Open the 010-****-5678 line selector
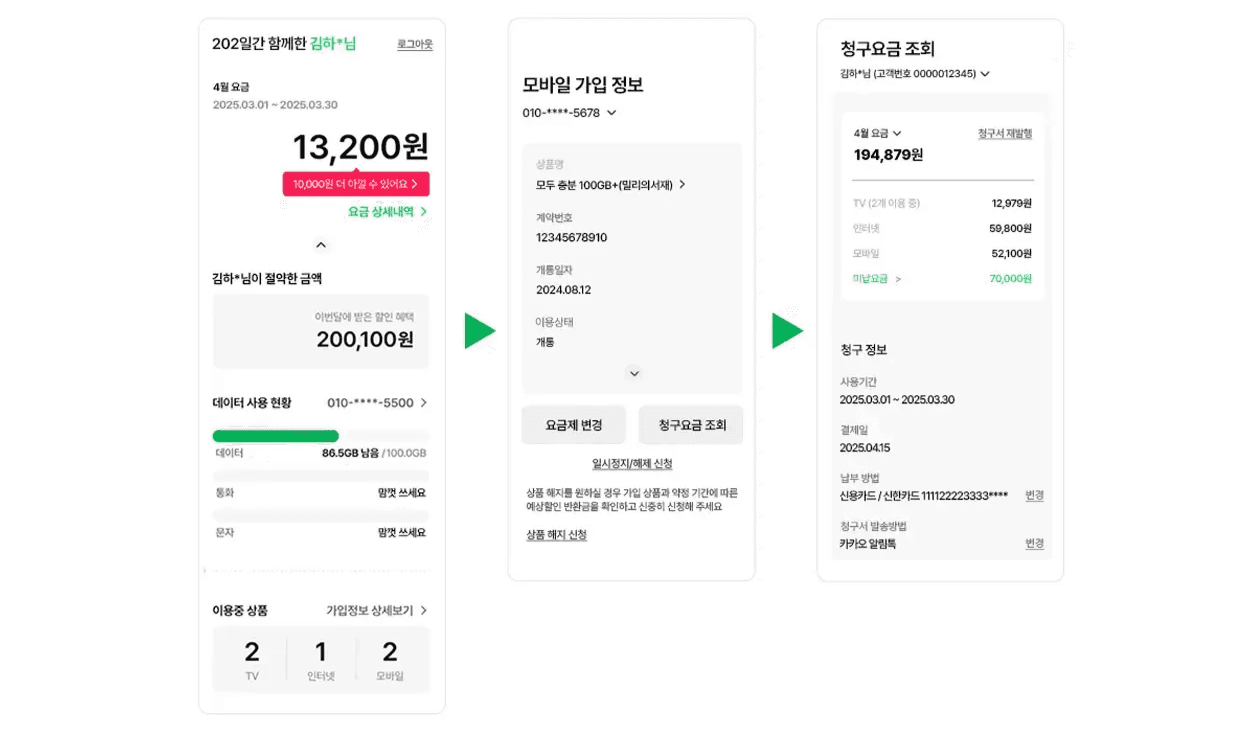Image resolution: width=1248 pixels, height=730 pixels. [x=566, y=113]
